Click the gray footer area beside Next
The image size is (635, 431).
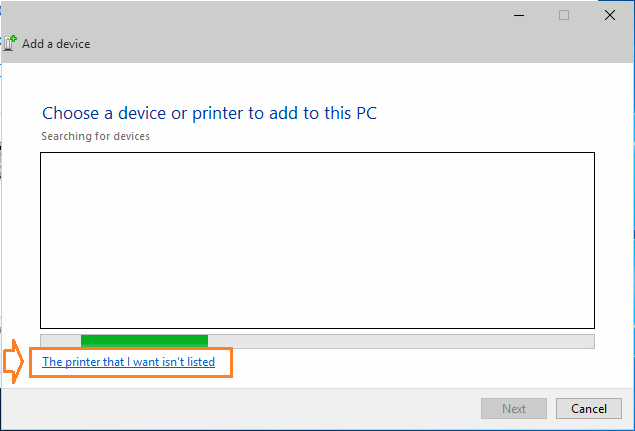pyautogui.click(x=241, y=408)
